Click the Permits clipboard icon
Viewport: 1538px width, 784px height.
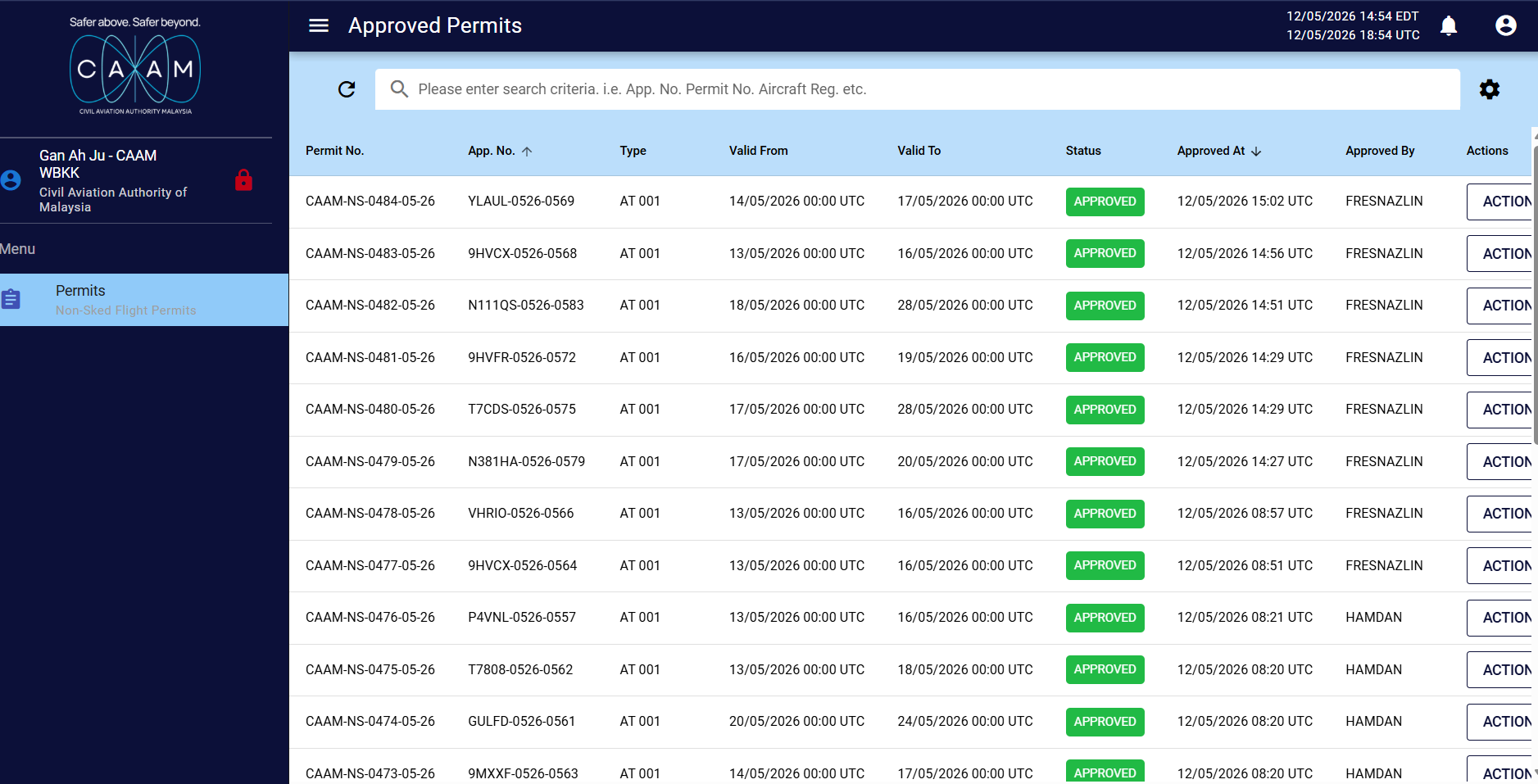click(x=11, y=300)
